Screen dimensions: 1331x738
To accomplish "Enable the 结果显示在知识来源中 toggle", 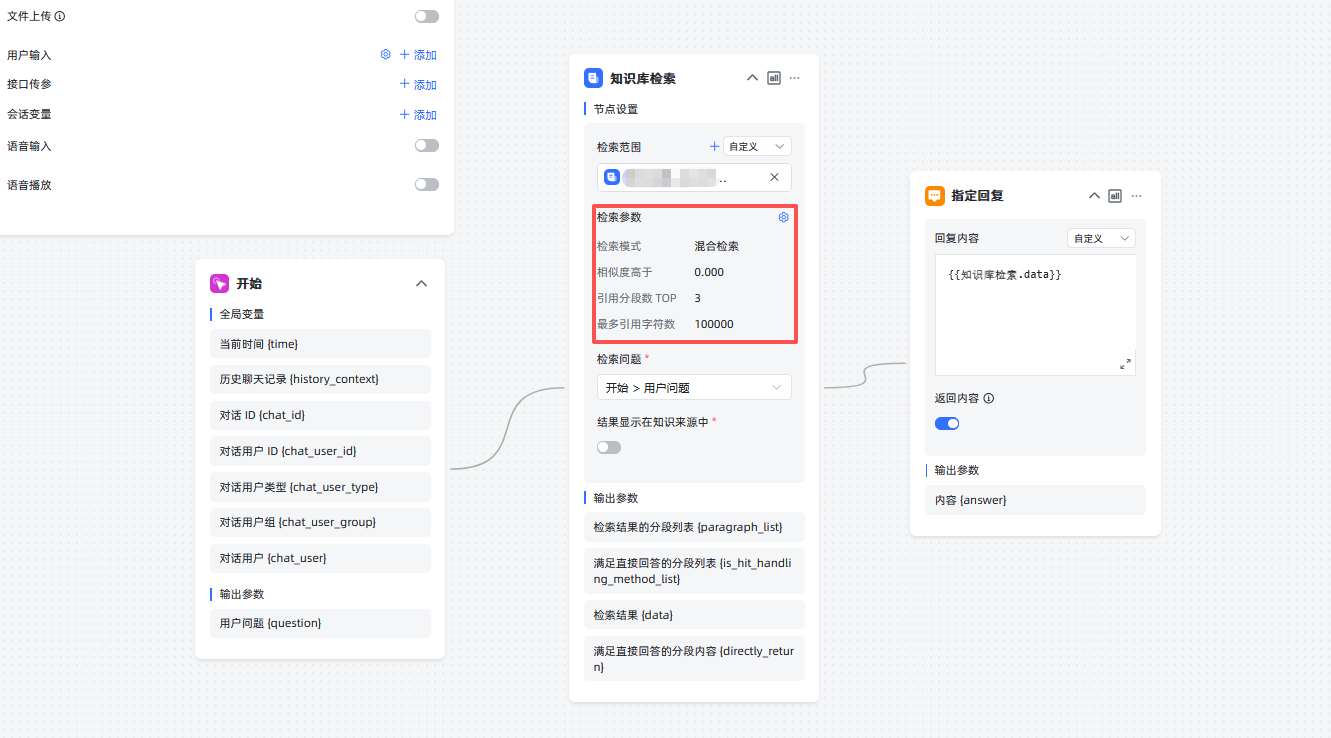I will tap(609, 446).
